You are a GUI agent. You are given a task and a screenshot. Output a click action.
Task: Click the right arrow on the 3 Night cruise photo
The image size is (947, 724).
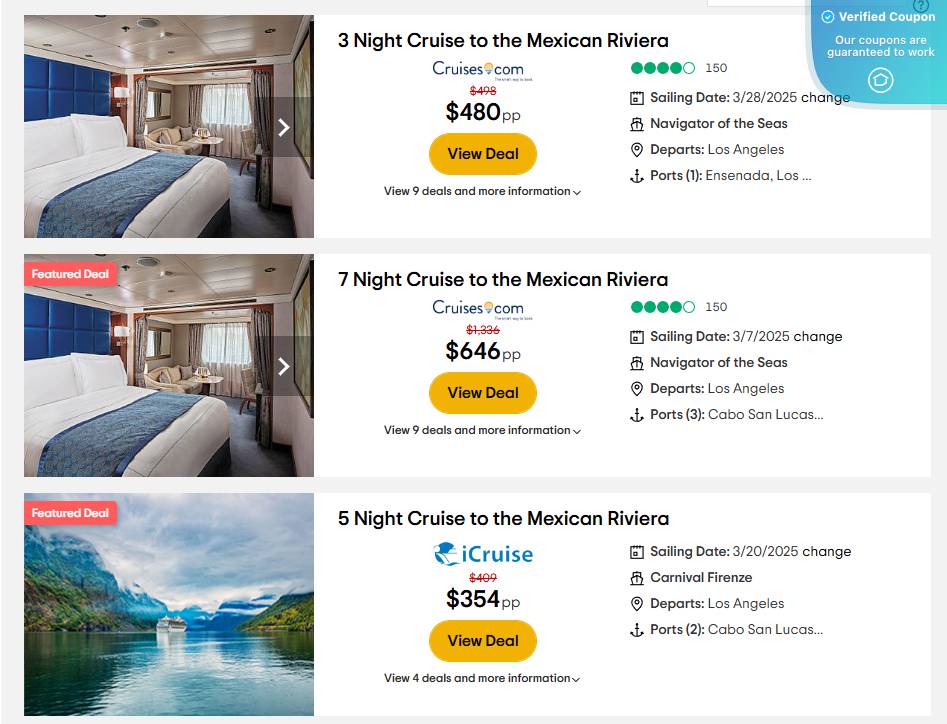pyautogui.click(x=283, y=127)
